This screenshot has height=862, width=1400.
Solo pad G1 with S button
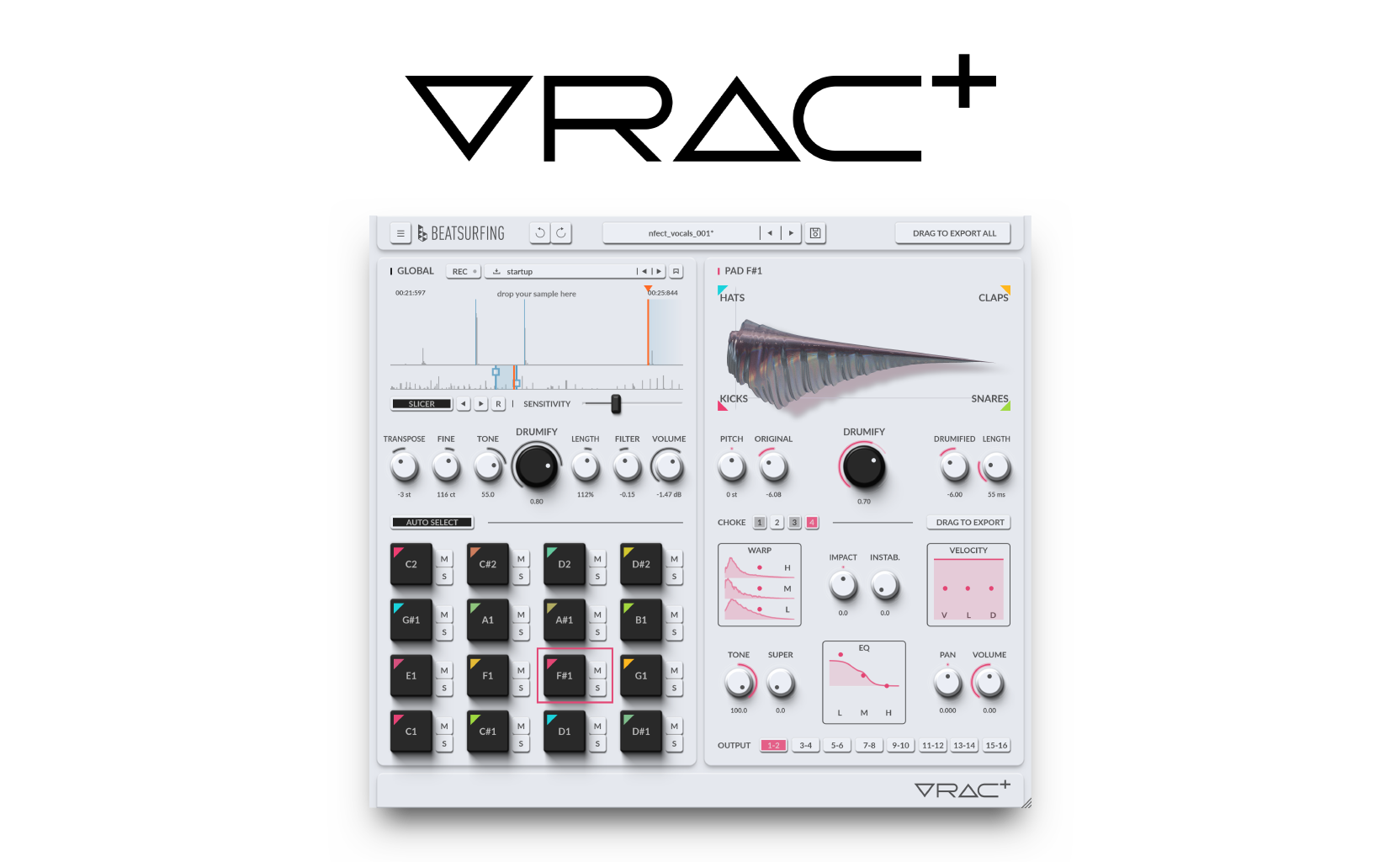click(674, 688)
